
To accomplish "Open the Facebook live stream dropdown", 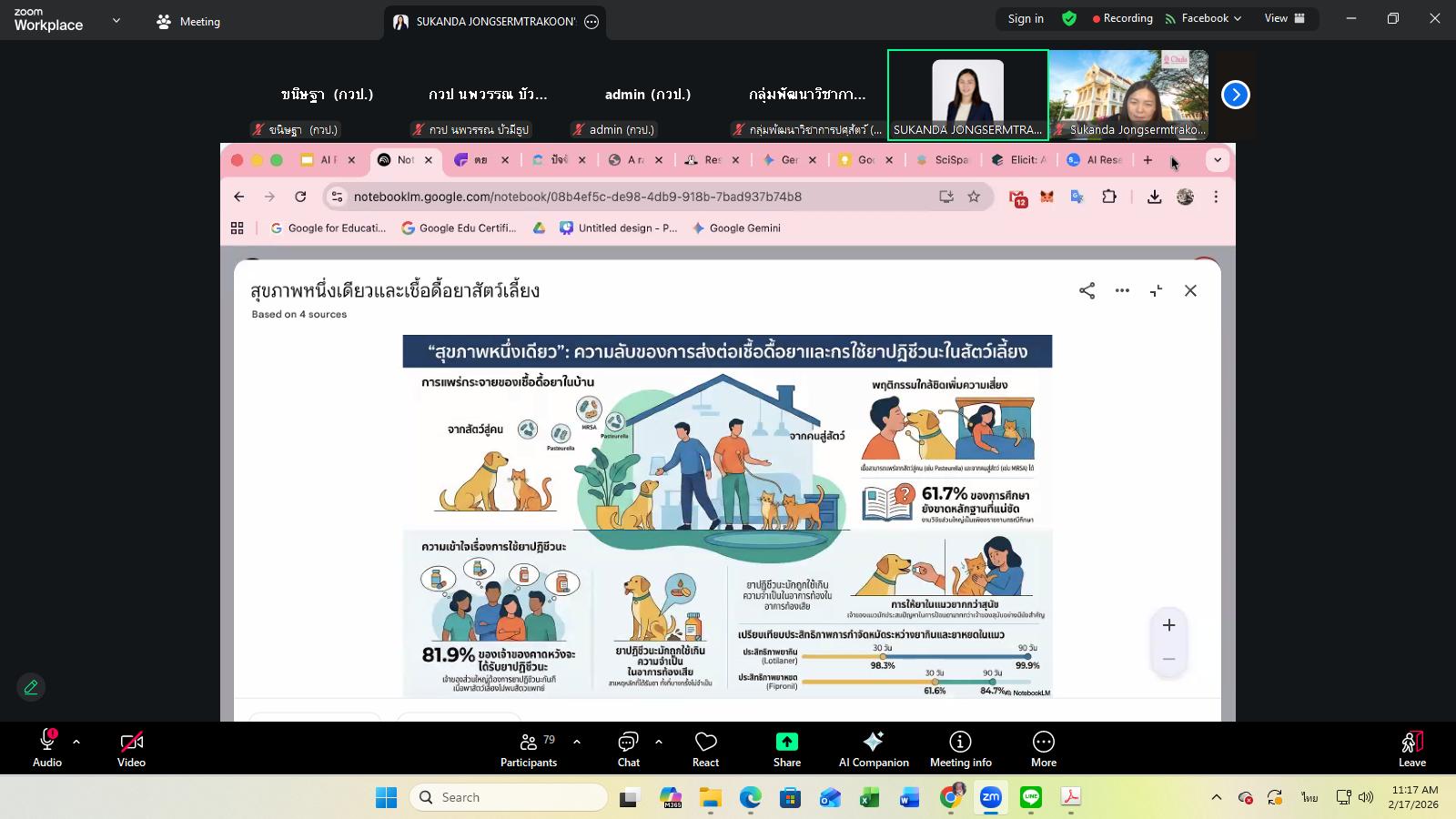I will (1203, 18).
